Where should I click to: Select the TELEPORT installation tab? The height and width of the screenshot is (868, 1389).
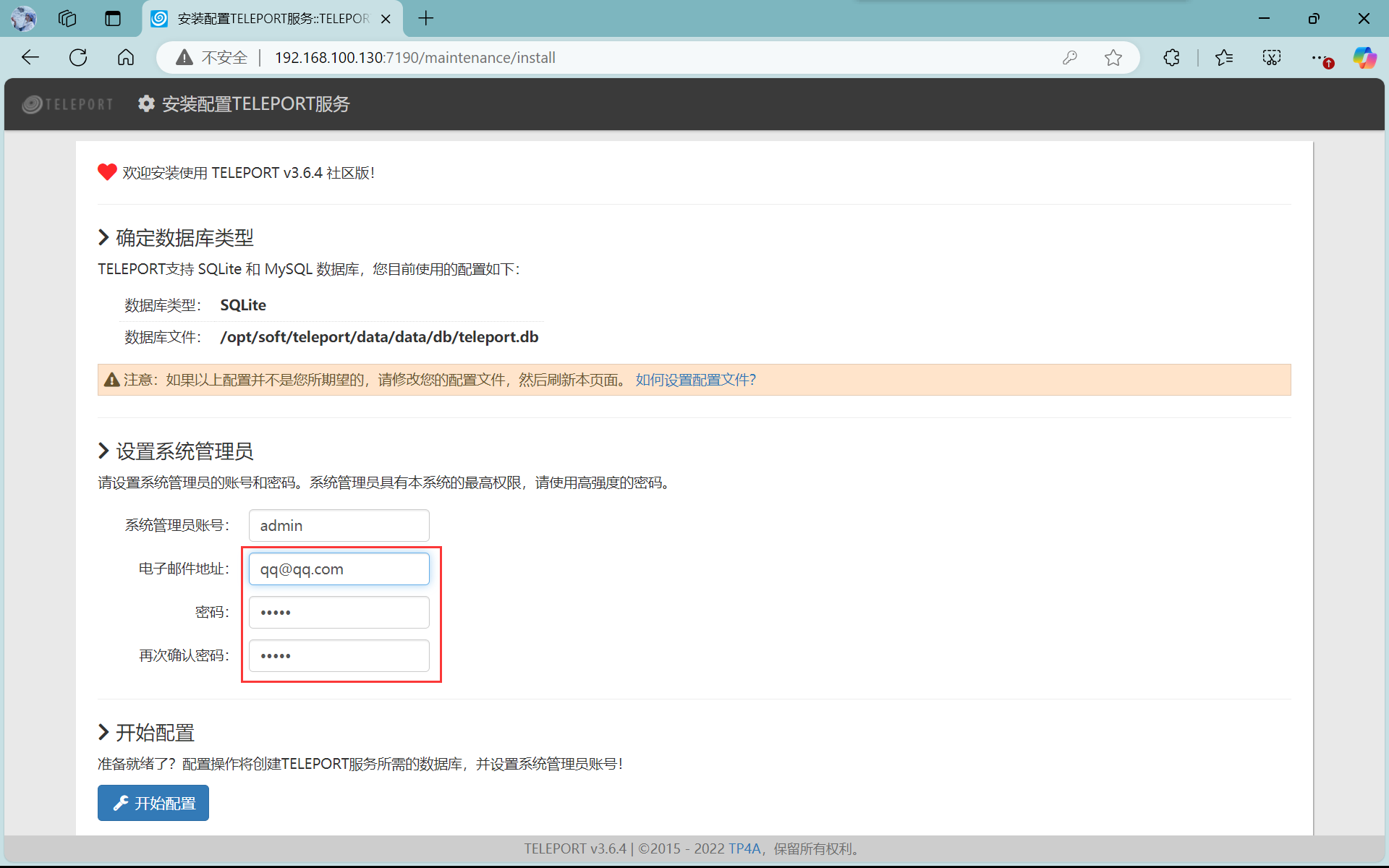click(271, 19)
